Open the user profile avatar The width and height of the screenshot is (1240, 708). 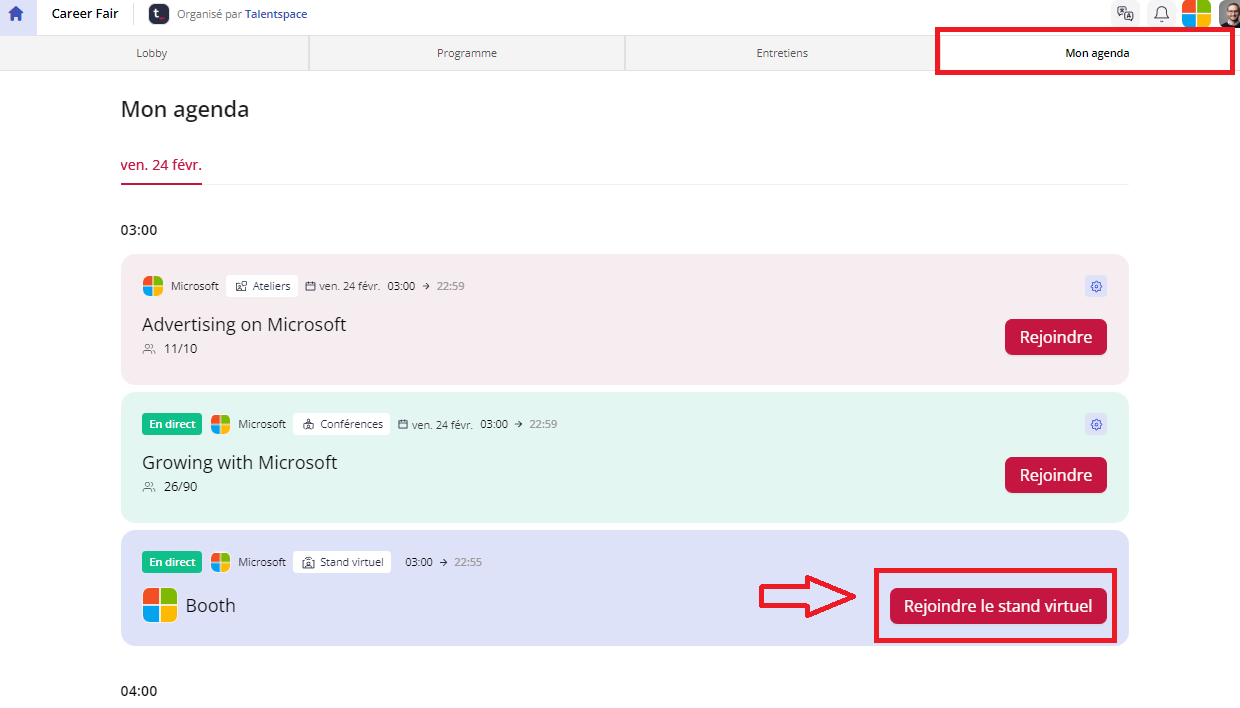point(1229,14)
